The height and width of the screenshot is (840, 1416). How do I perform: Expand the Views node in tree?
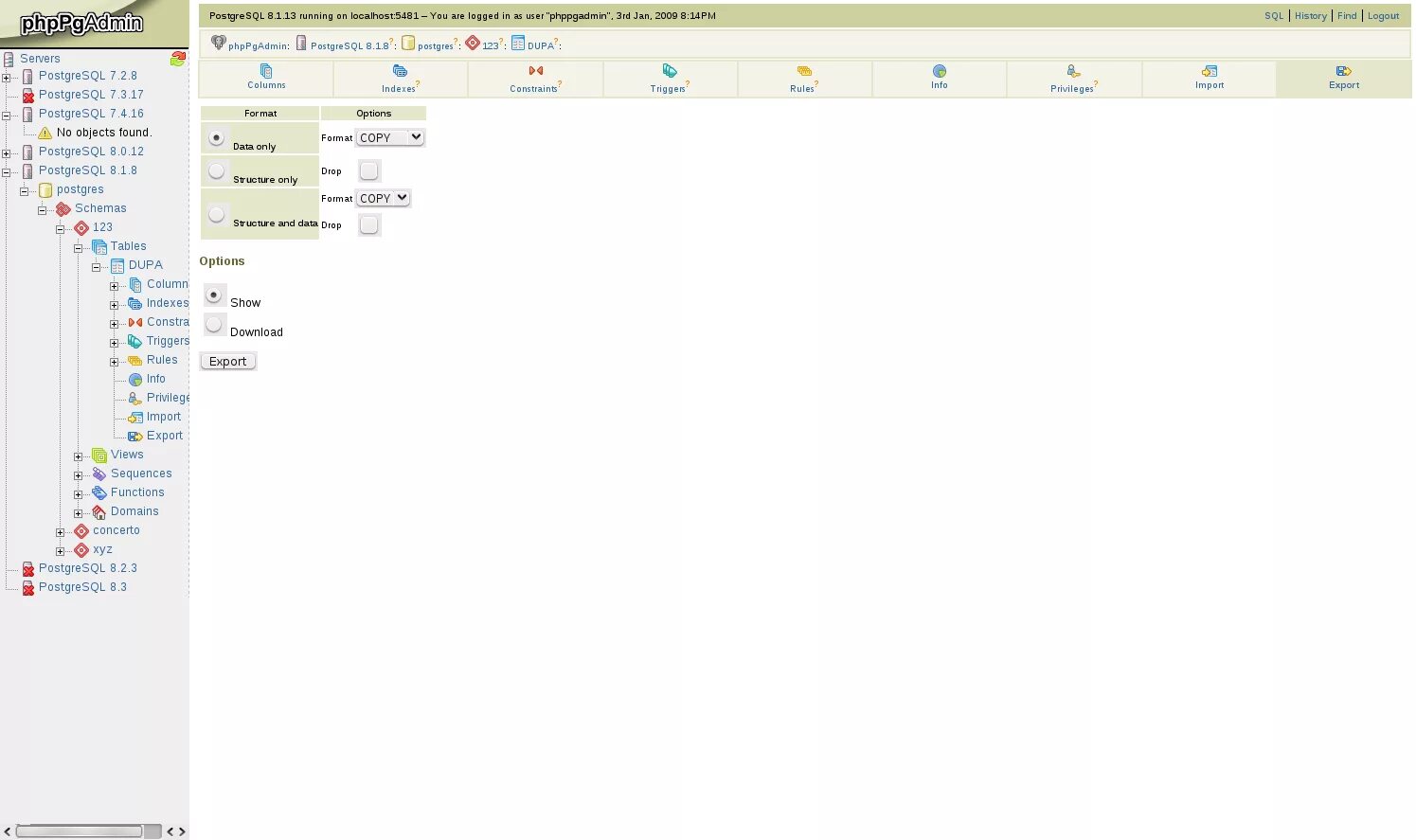pyautogui.click(x=79, y=456)
